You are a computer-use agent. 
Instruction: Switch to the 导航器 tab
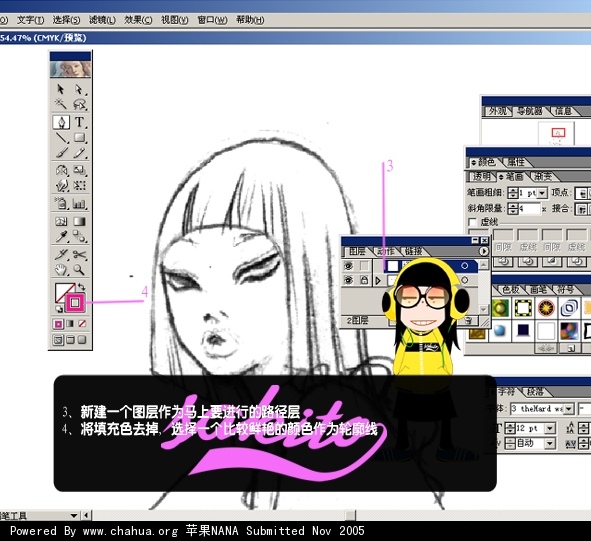coord(529,111)
